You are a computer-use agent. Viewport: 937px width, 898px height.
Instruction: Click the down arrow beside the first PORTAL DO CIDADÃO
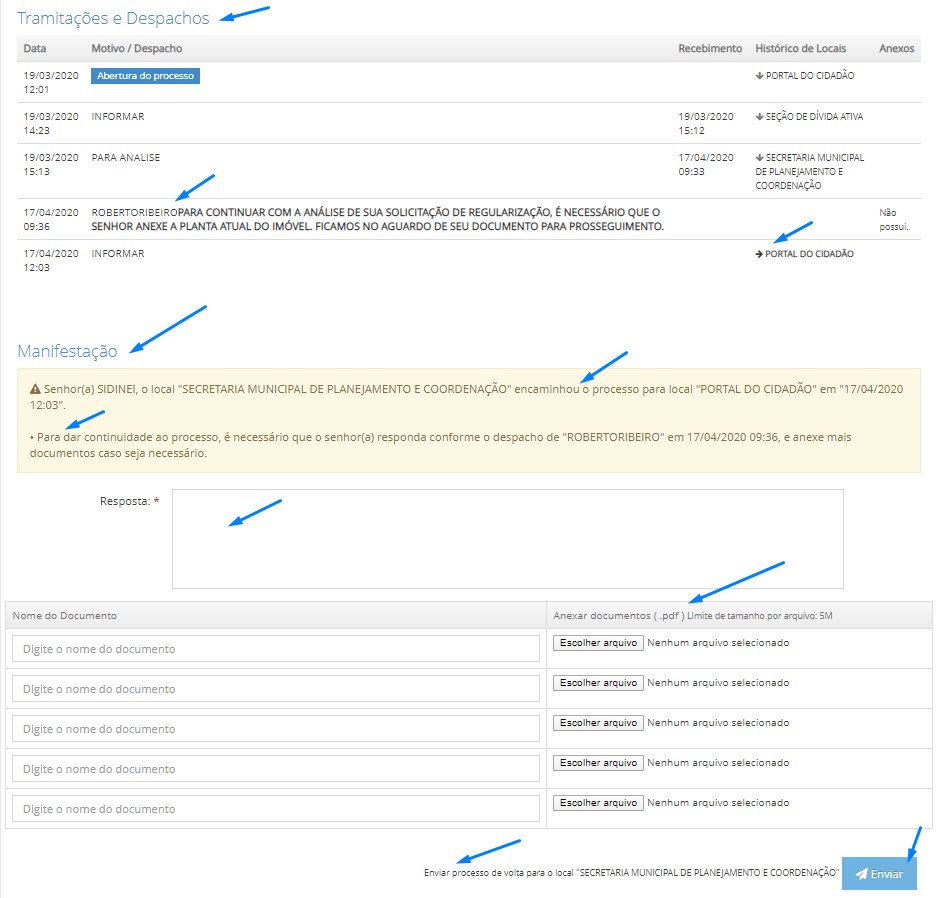pos(759,76)
